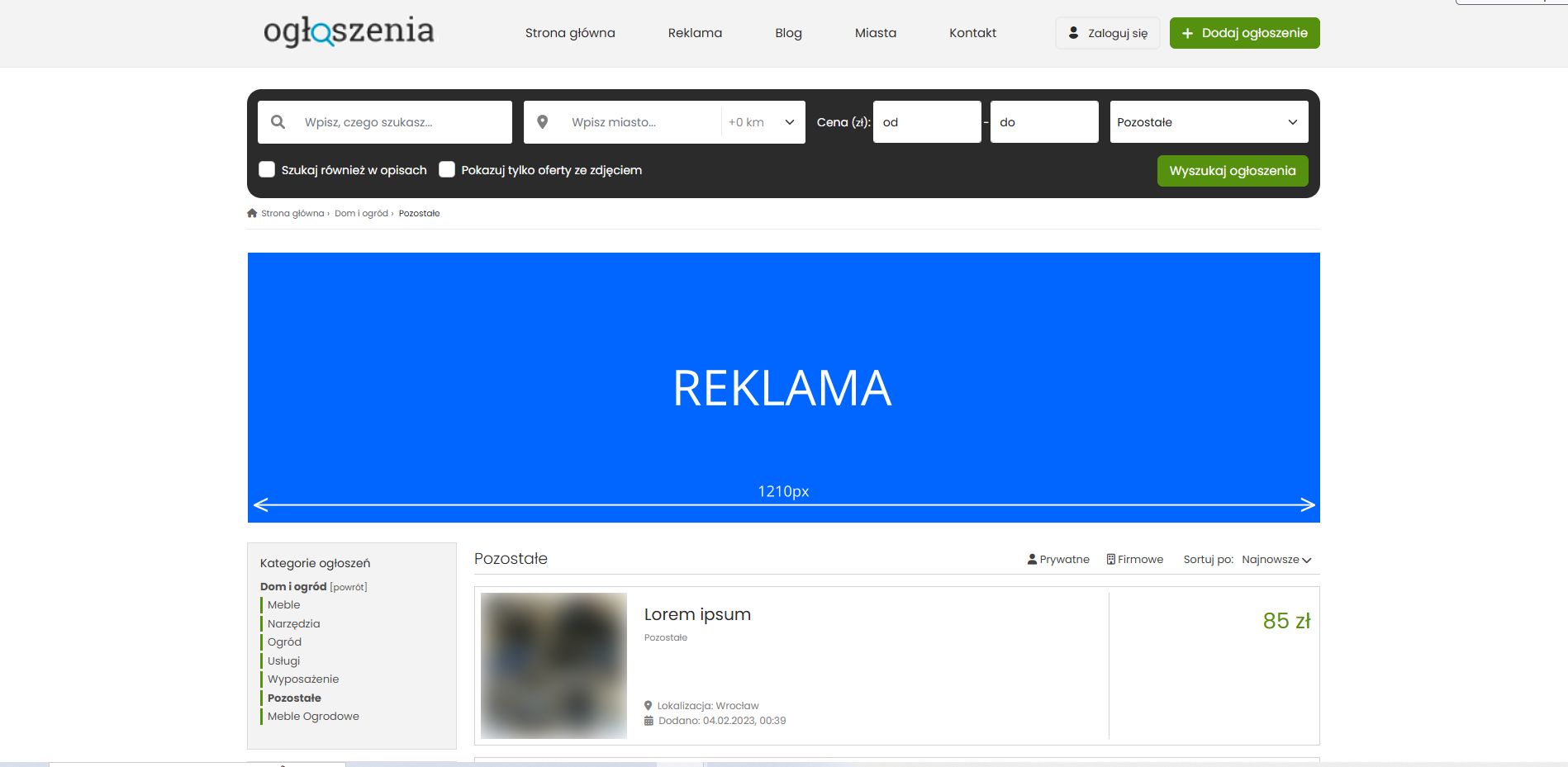Open the Lorem ipsum listing thumbnail

[554, 665]
